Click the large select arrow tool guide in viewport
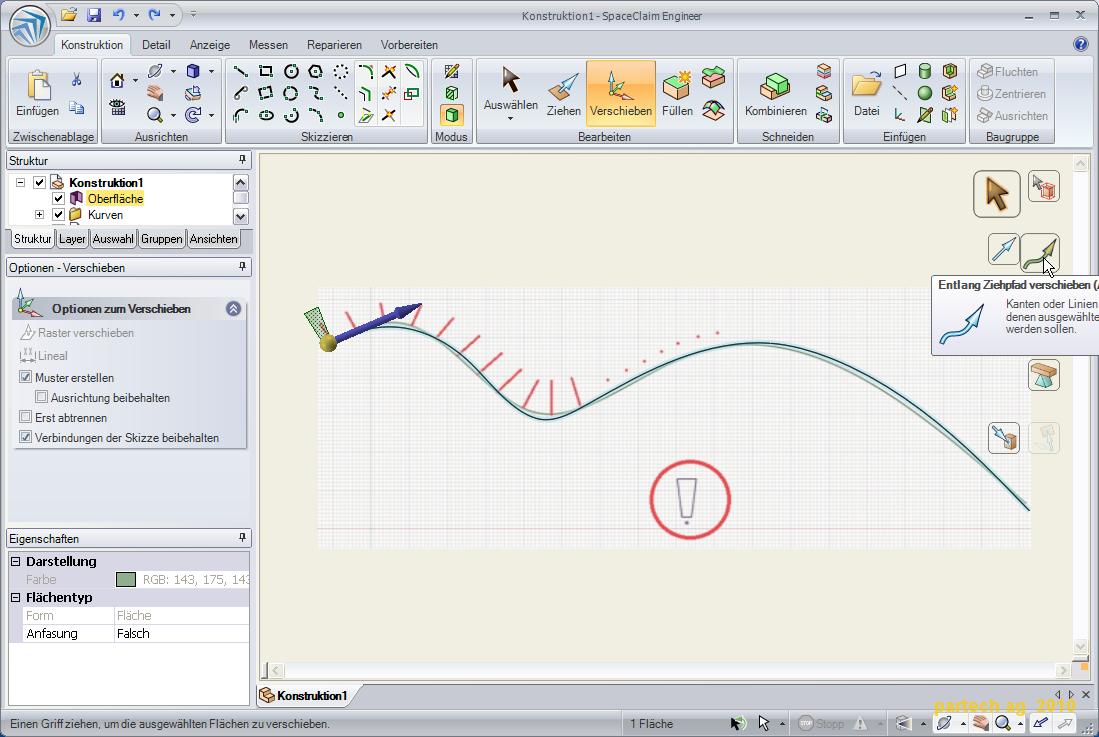1099x737 pixels. coord(996,194)
